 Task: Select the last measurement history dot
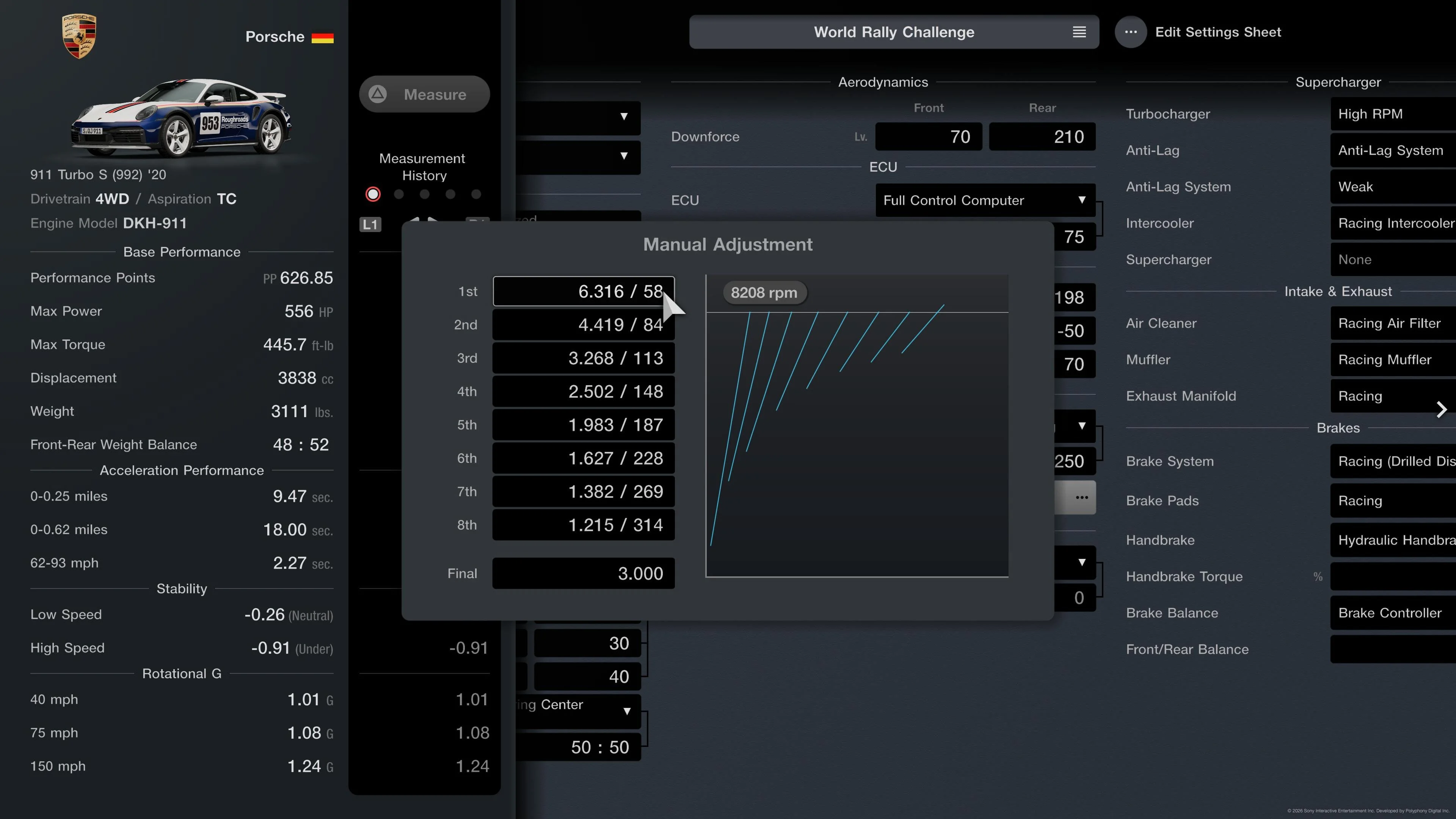coord(476,195)
